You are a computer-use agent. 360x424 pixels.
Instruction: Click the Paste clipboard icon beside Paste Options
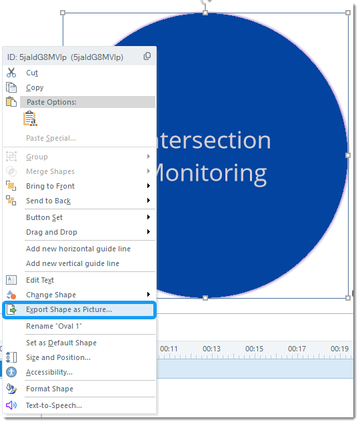(x=11, y=102)
